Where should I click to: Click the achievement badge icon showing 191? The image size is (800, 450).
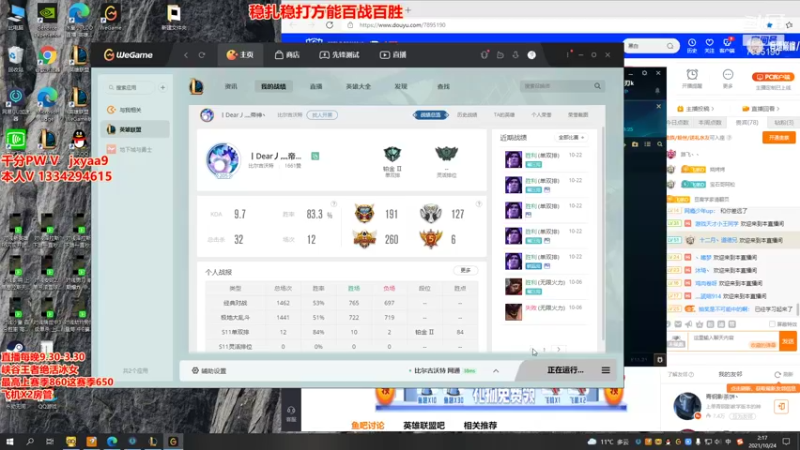pyautogui.click(x=364, y=214)
